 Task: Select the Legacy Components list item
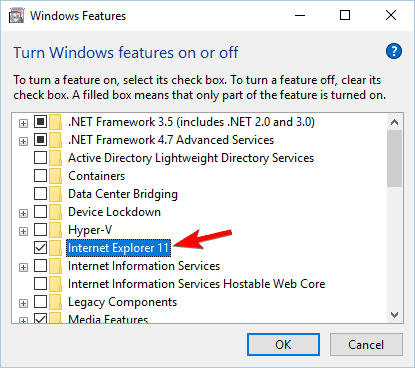tap(122, 302)
